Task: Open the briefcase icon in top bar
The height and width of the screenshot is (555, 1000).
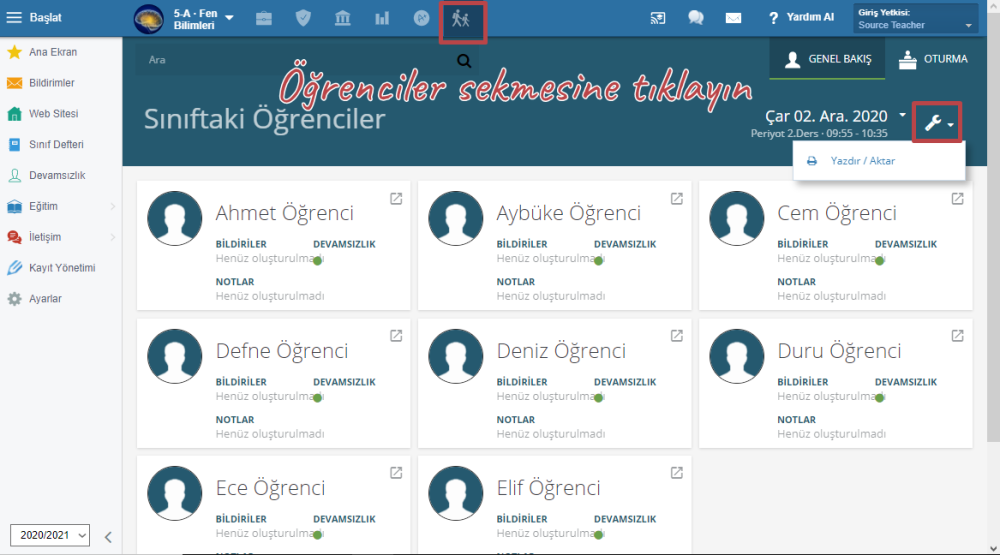Action: (x=264, y=18)
